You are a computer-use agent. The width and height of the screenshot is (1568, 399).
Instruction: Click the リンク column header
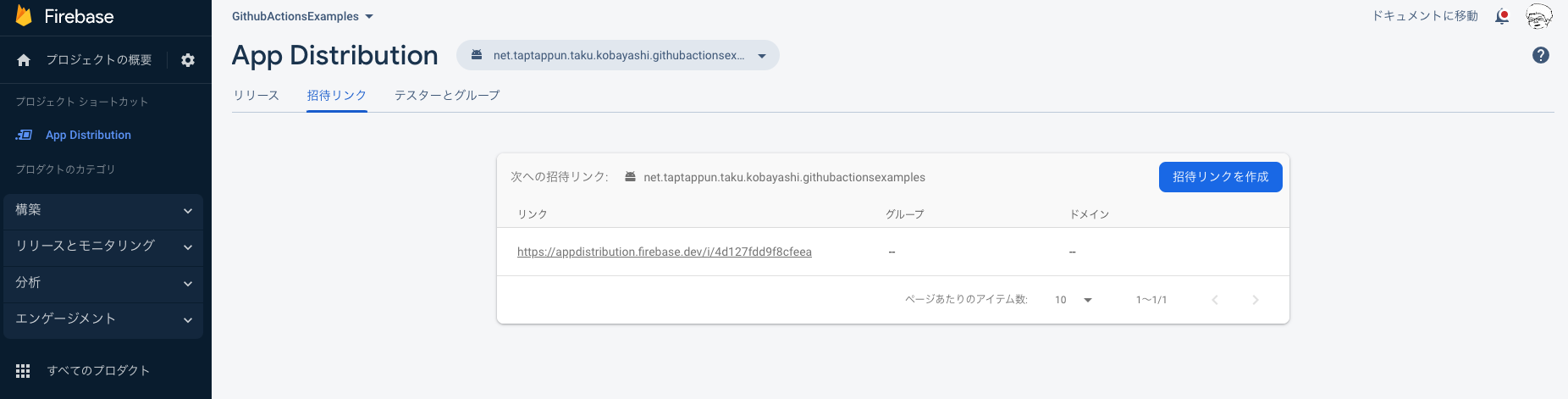tap(533, 214)
